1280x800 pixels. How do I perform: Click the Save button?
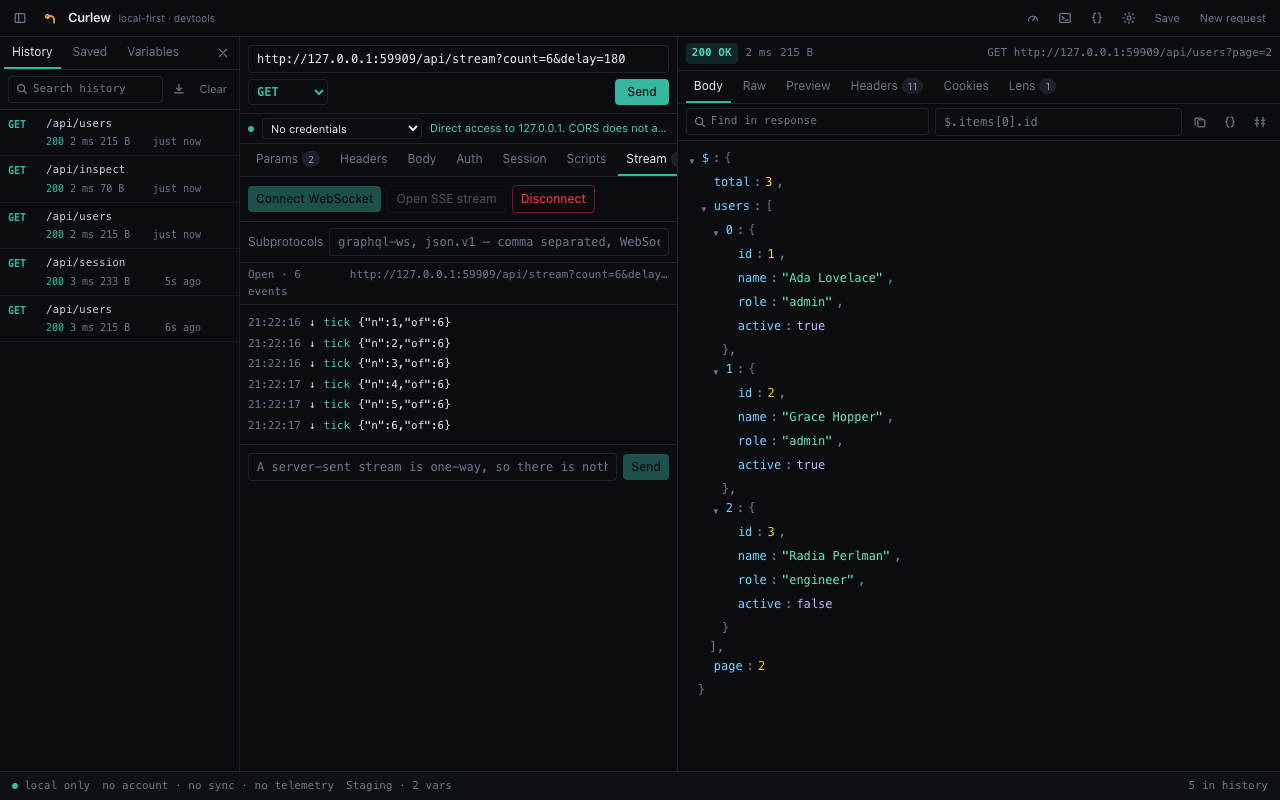tap(1167, 18)
